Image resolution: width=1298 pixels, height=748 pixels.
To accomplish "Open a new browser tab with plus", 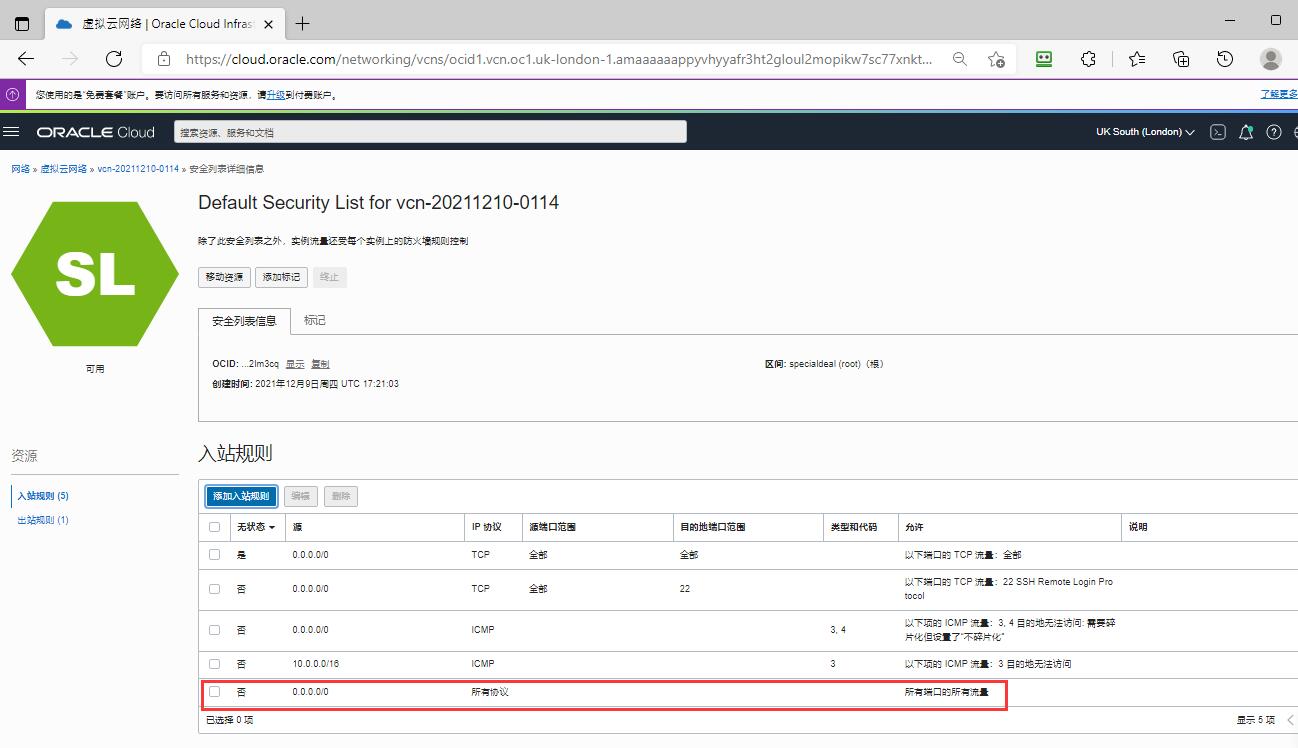I will 302,23.
